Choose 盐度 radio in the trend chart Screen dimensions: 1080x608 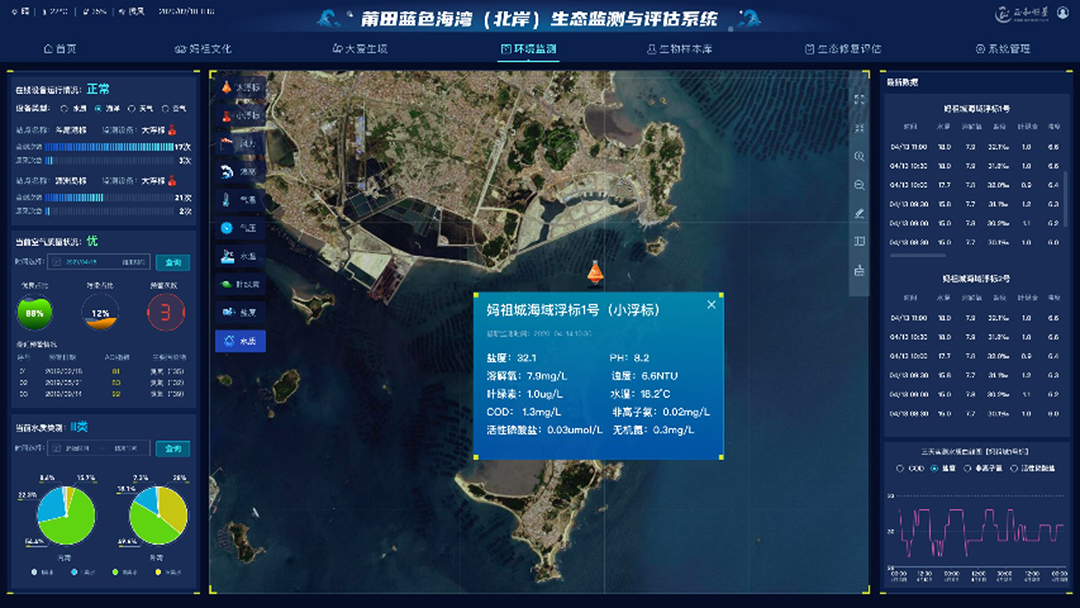(936, 468)
